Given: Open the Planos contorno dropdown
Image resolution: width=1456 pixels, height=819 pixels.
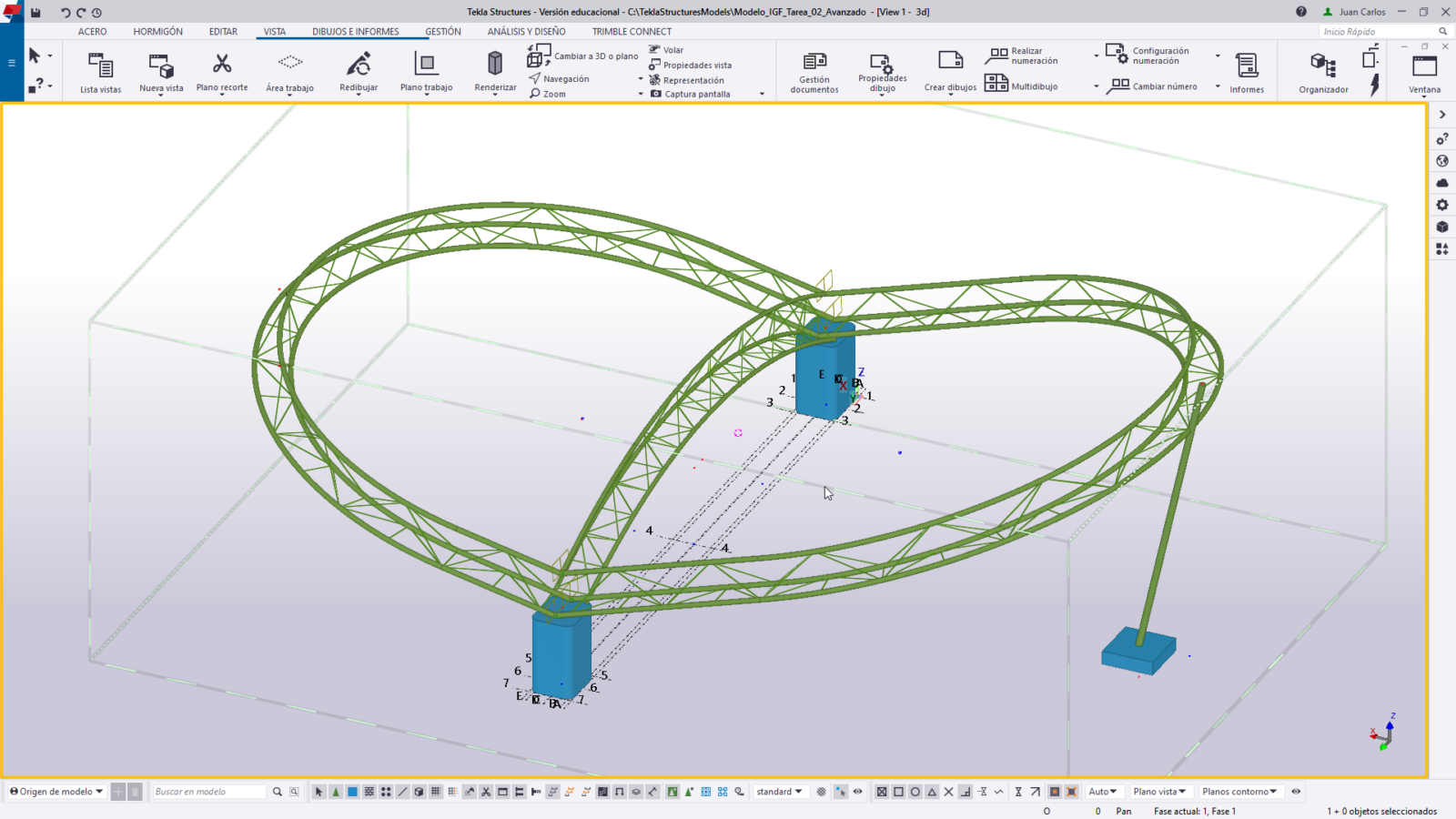Looking at the screenshot, I should tap(1239, 792).
